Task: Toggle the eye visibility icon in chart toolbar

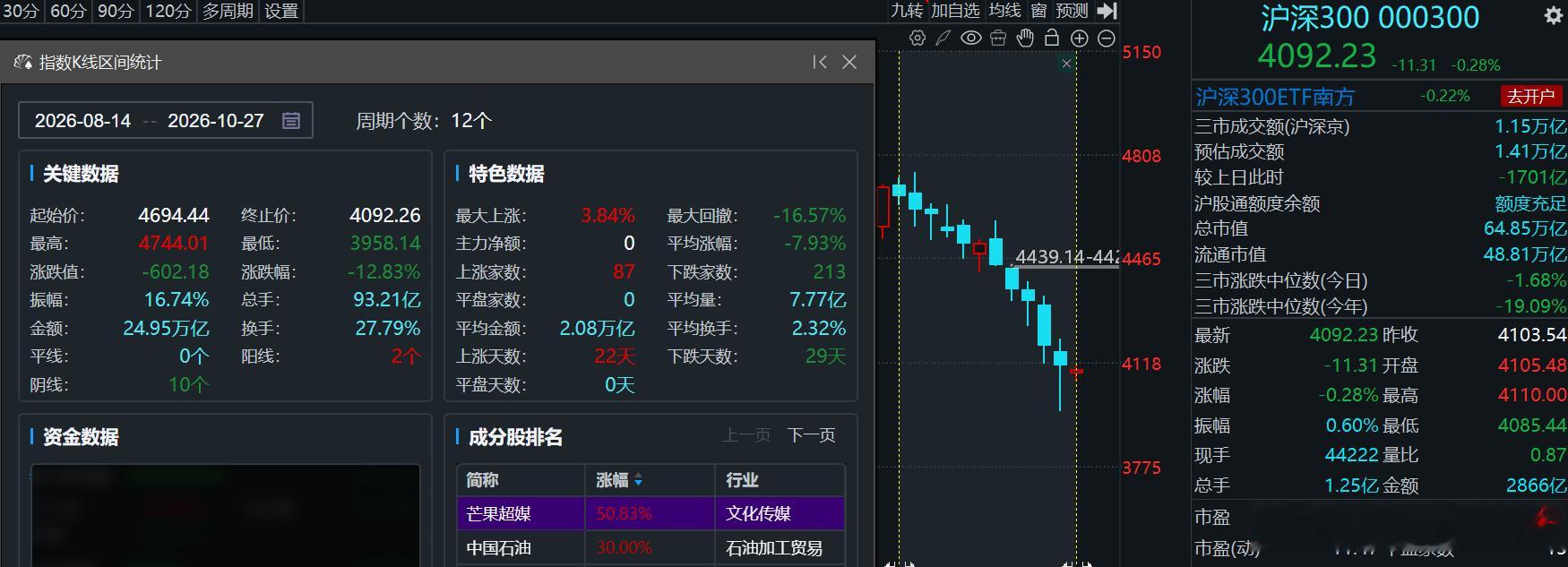Action: [970, 38]
